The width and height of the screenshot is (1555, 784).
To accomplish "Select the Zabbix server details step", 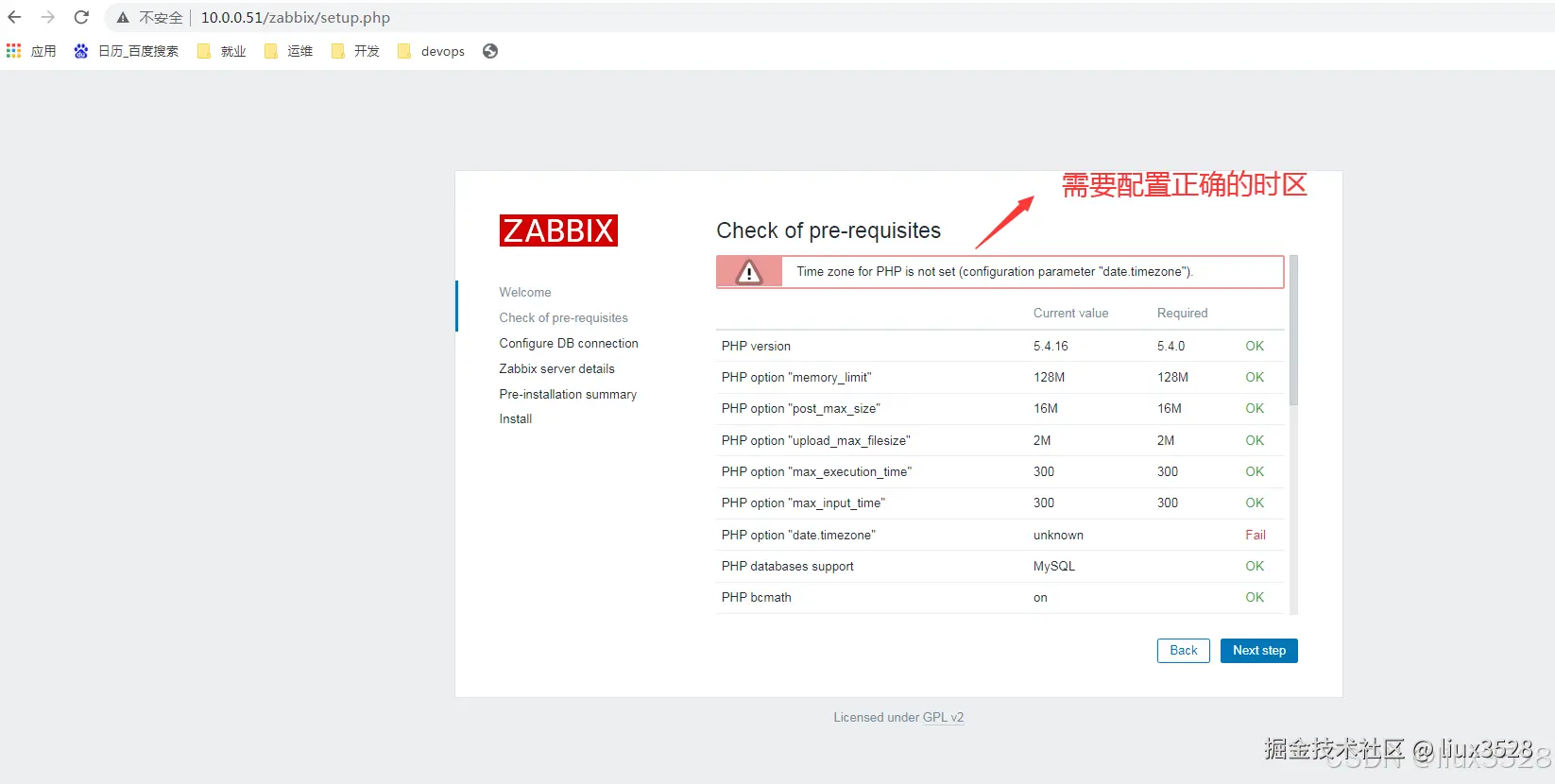I will click(556, 368).
